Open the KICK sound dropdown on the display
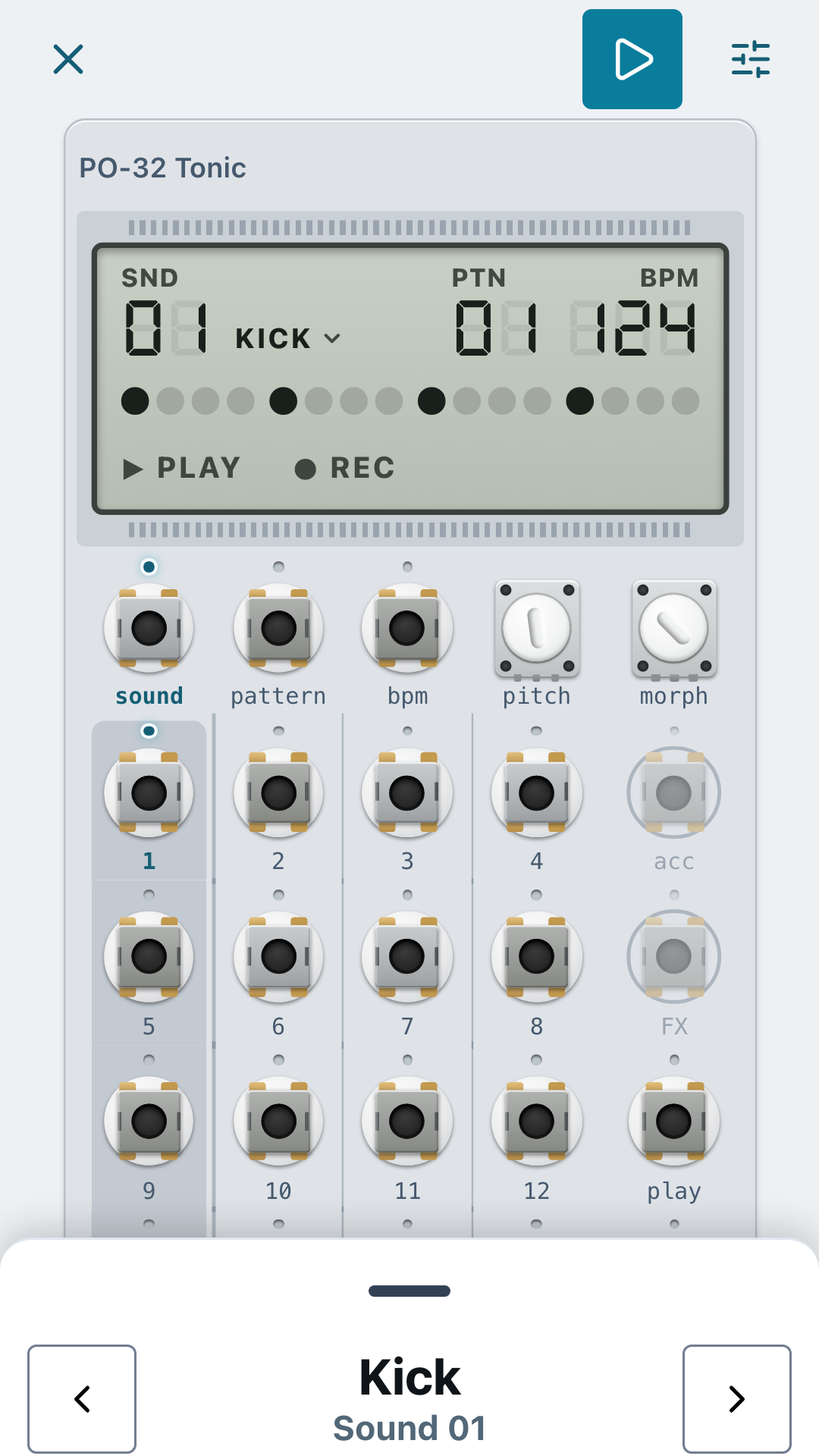This screenshot has width=819, height=1456. tap(288, 338)
